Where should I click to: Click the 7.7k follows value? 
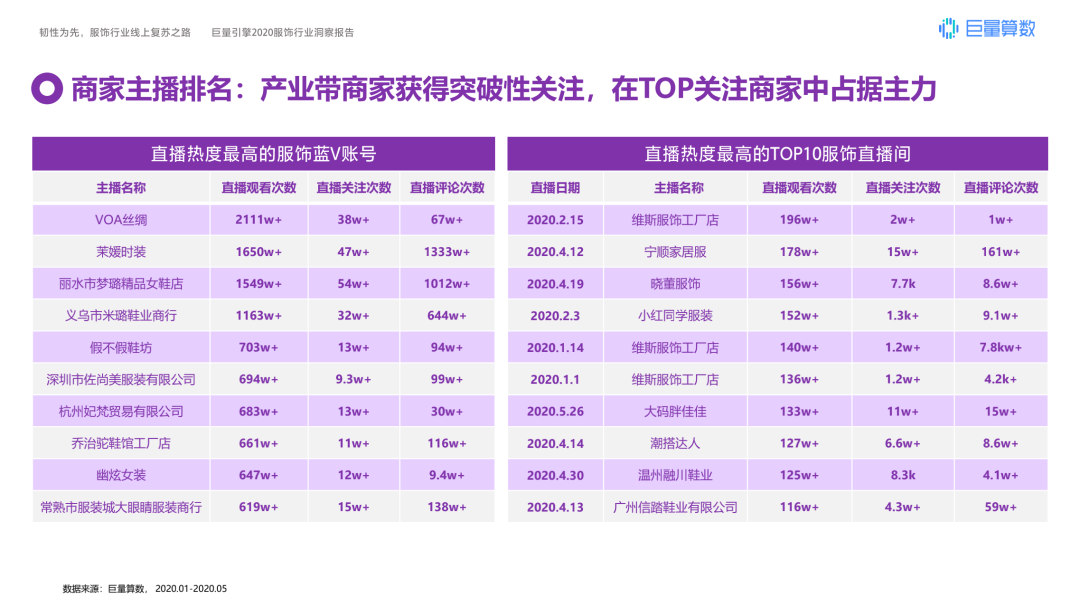point(903,284)
